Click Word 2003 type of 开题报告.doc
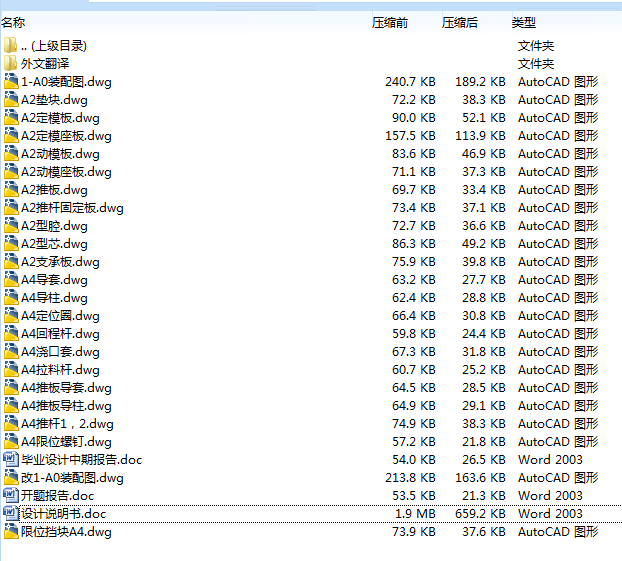Screen dimensions: 622x561 [x=550, y=496]
